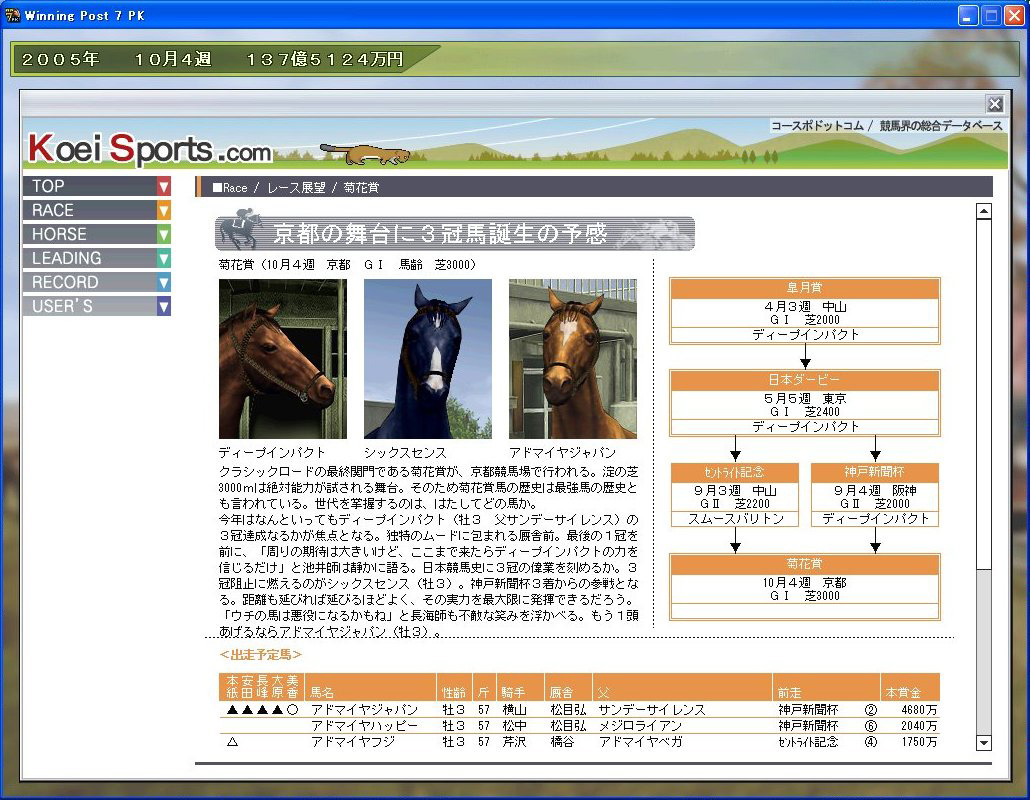This screenshot has width=1030, height=800.
Task: Select シックスセンス horse portrait
Action: coord(428,359)
